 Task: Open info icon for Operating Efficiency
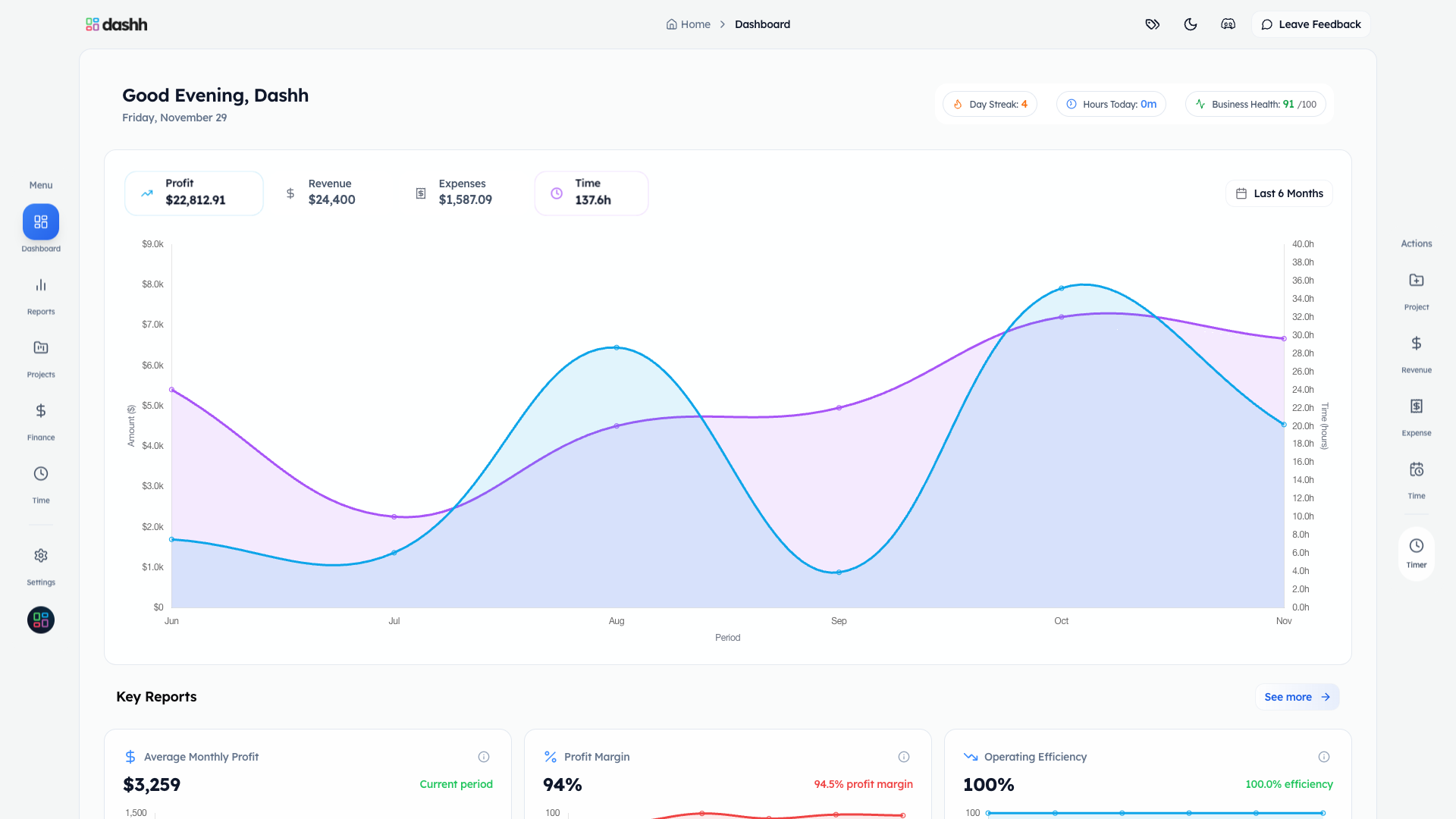[1324, 757]
